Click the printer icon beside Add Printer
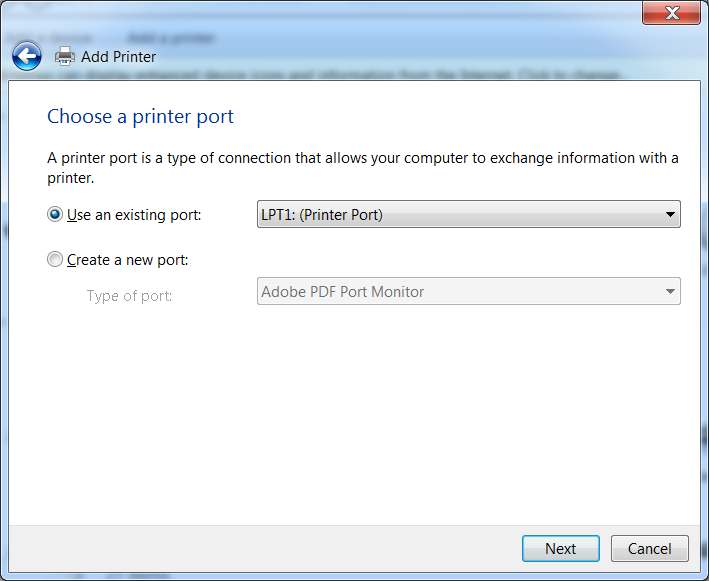The width and height of the screenshot is (709, 581). 65,56
